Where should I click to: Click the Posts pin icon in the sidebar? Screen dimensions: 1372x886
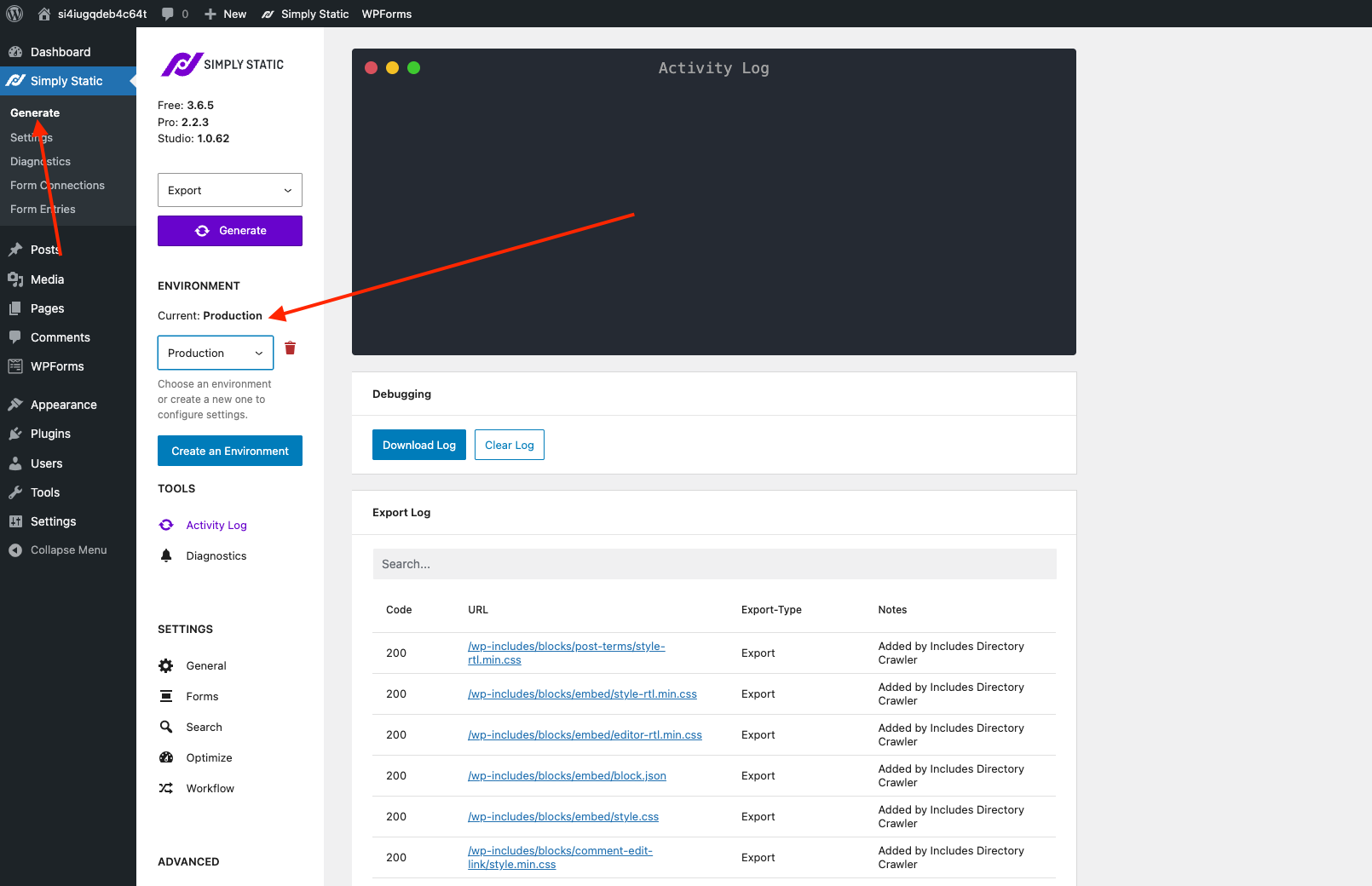15,250
